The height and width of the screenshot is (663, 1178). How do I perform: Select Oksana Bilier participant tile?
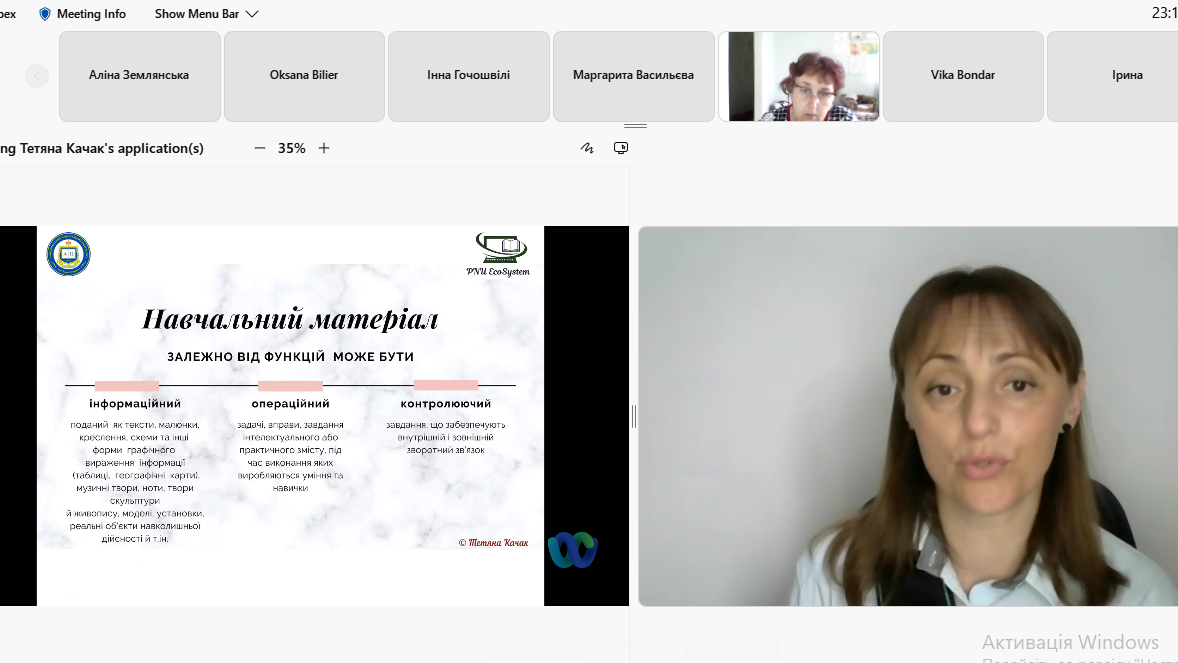pos(304,76)
